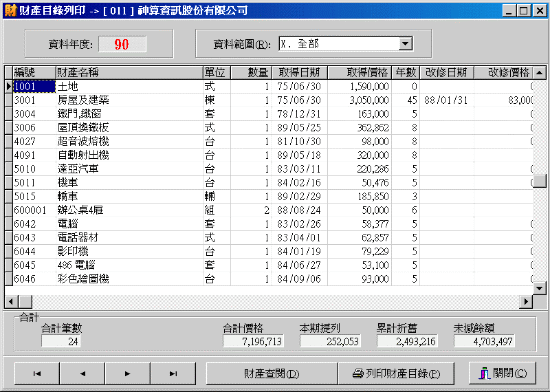
Task: Click the 年數 column header
Action: pyautogui.click(x=406, y=73)
